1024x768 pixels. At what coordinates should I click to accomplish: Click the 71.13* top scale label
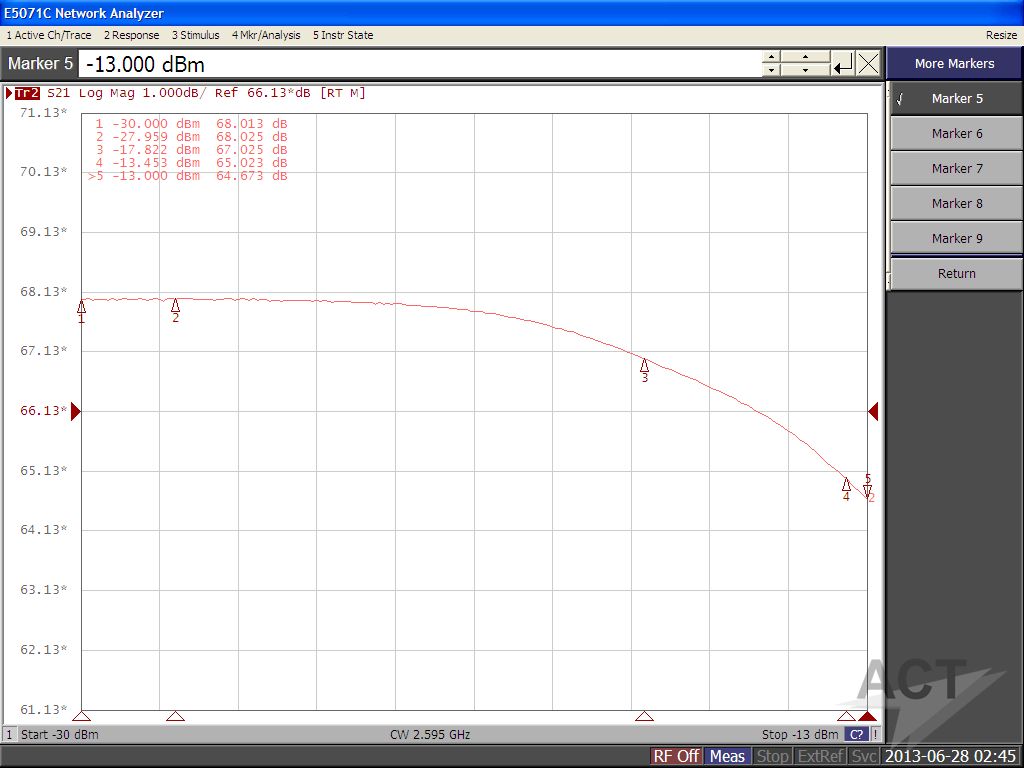click(43, 112)
